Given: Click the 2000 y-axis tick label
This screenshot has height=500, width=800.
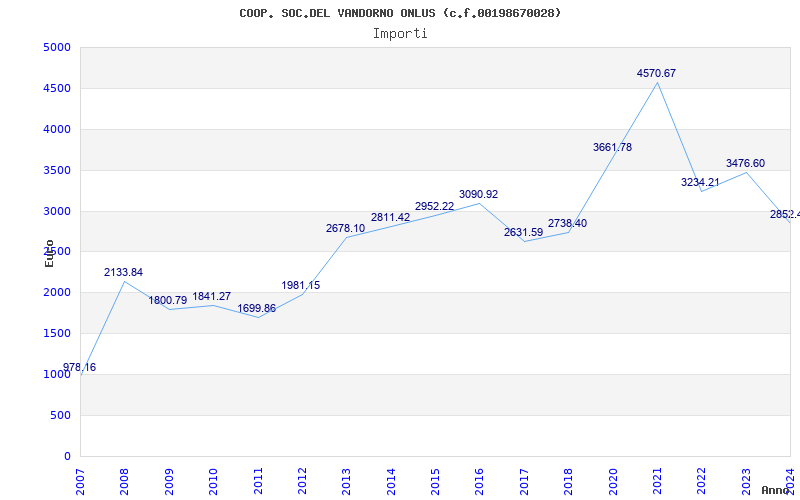Looking at the screenshot, I should coord(57,293).
